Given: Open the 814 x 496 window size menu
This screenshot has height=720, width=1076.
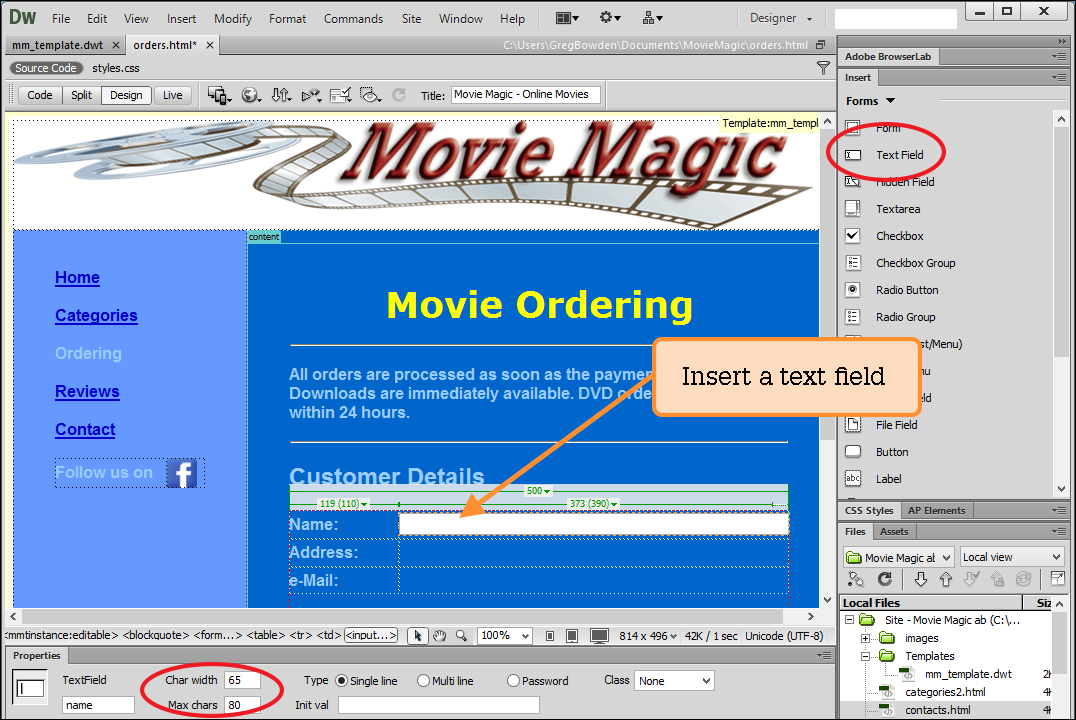Looking at the screenshot, I should coord(648,636).
